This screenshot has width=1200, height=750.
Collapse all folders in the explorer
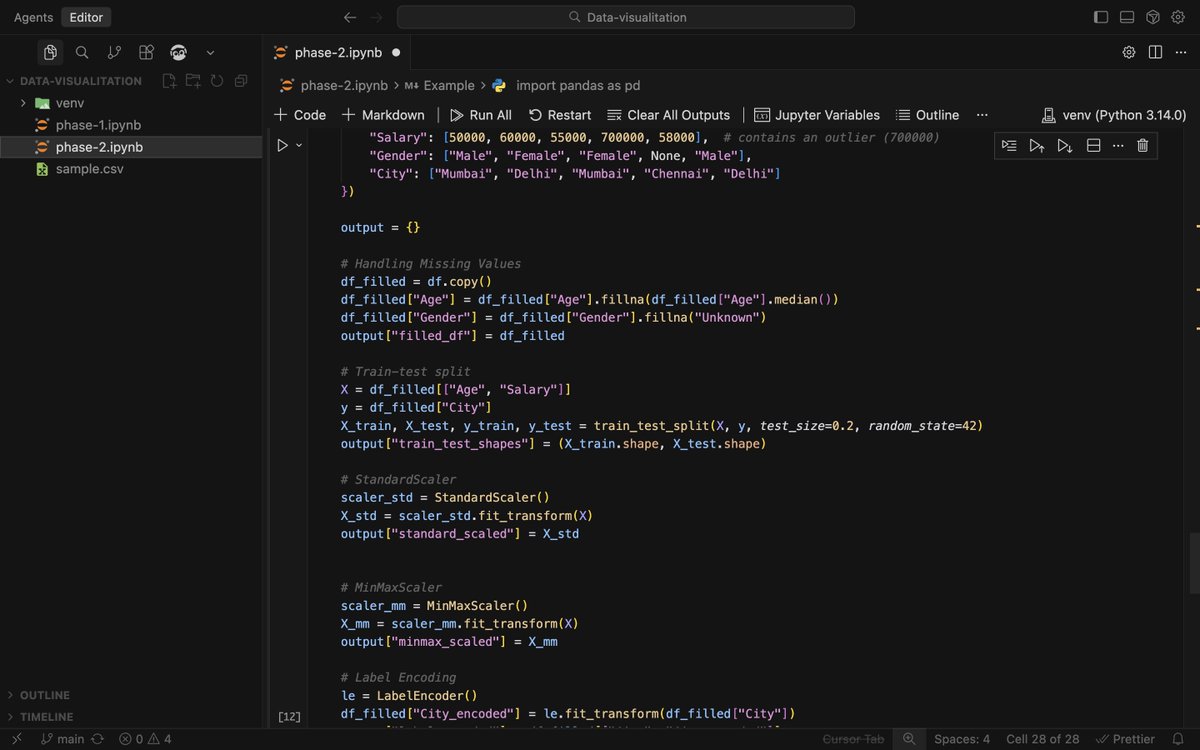[241, 81]
